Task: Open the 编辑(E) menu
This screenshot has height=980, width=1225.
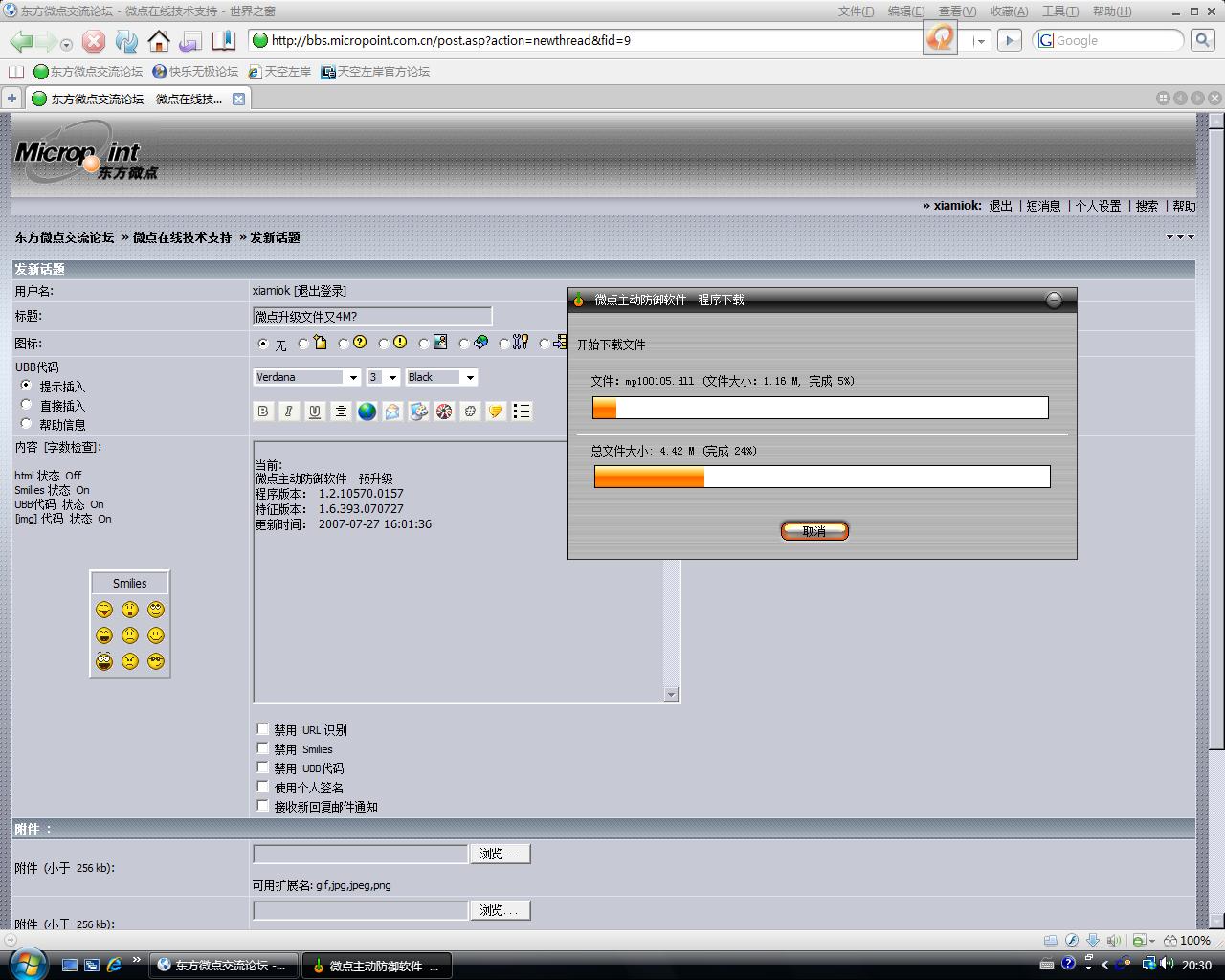Action: point(906,11)
